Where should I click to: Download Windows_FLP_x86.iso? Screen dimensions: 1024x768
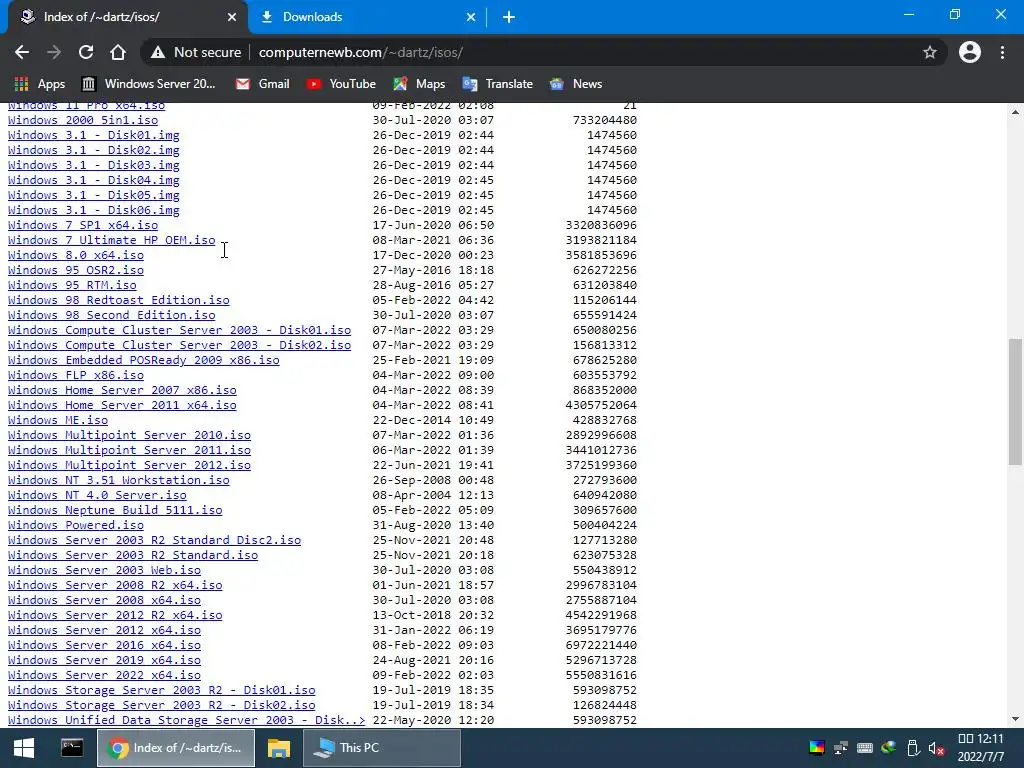76,376
